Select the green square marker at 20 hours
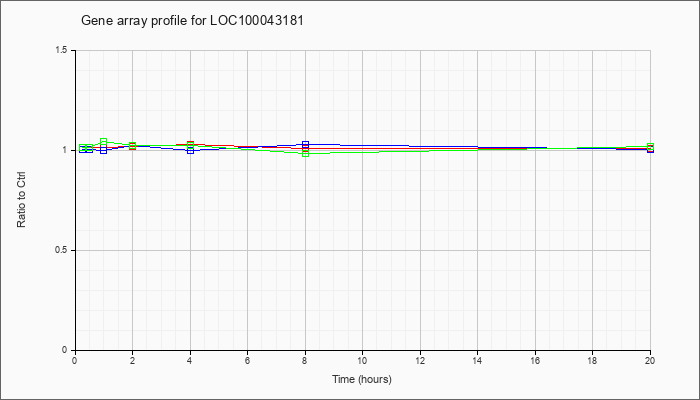 coord(650,146)
